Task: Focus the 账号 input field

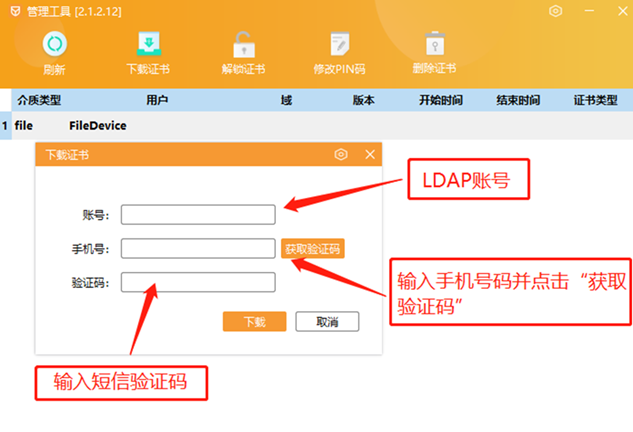Action: pyautogui.click(x=198, y=214)
